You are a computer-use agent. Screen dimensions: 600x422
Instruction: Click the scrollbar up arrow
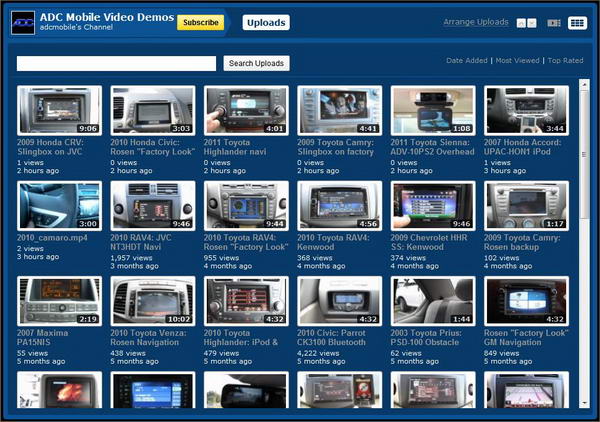(x=584, y=84)
